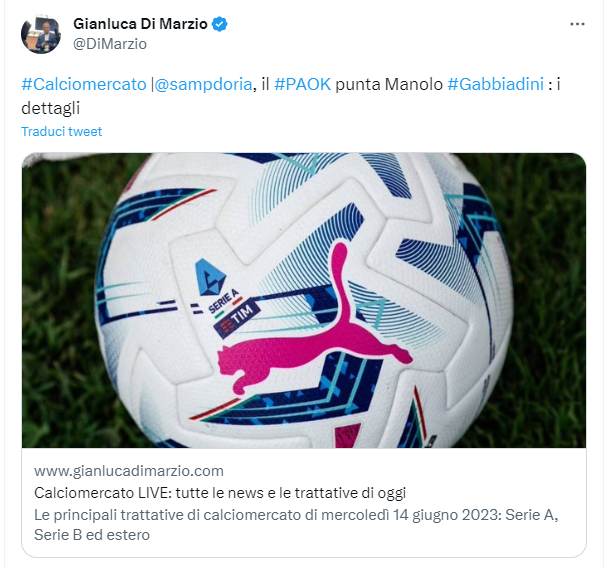Open the www.gianlucadimarzio.com domain link
Viewport: 610px width, 568px height.
tap(129, 471)
